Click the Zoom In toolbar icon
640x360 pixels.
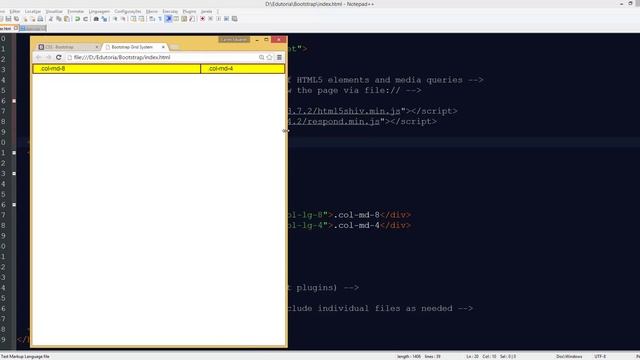pyautogui.click(x=115, y=19)
